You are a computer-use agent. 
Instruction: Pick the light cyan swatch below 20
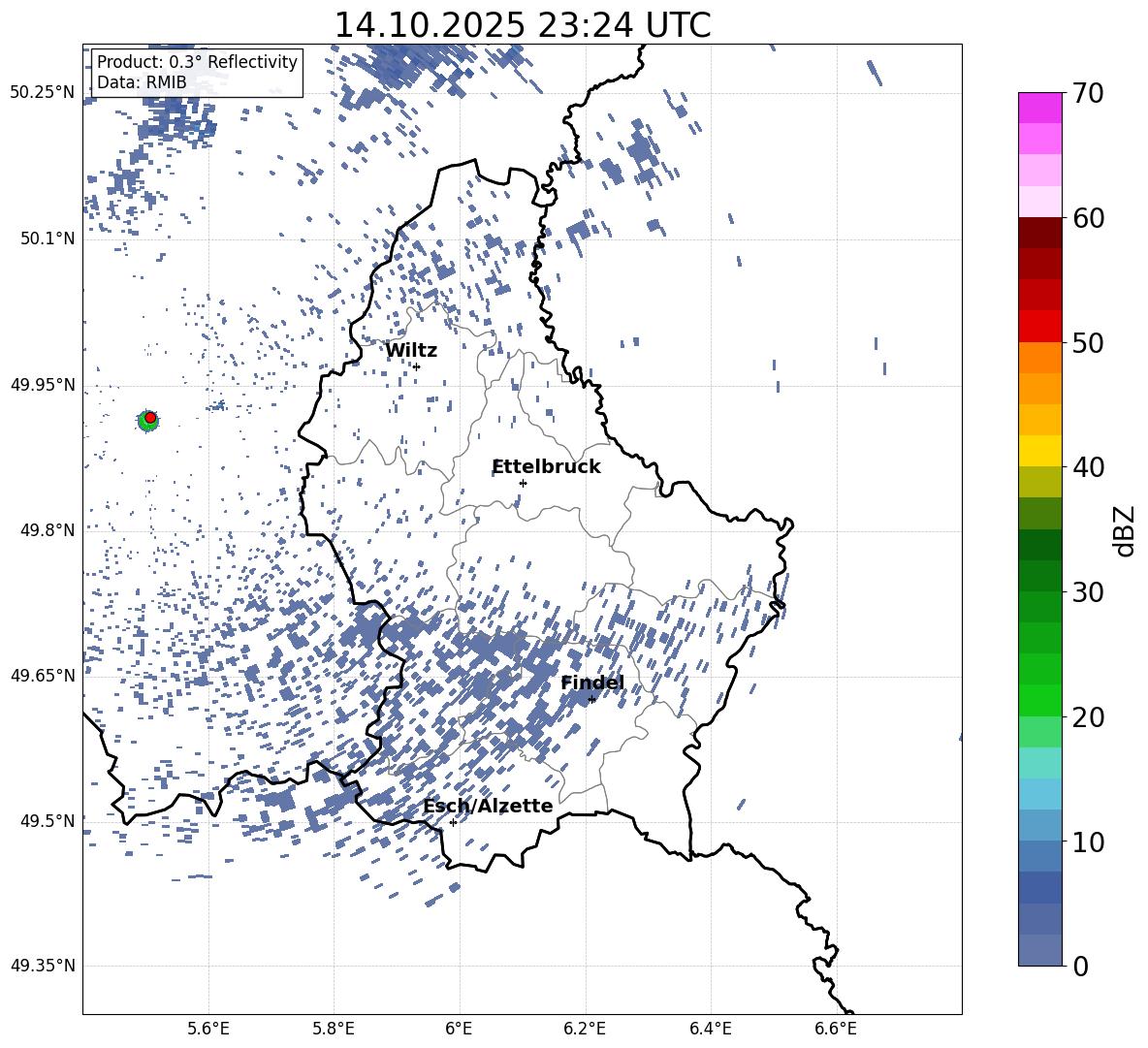pyautogui.click(x=1039, y=763)
